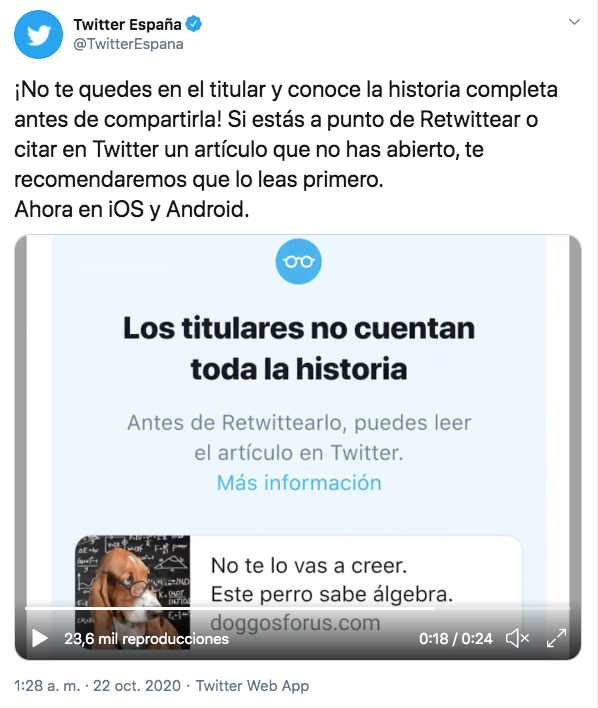
Task: Click the dog algebra thumbnail image
Action: pos(132,592)
